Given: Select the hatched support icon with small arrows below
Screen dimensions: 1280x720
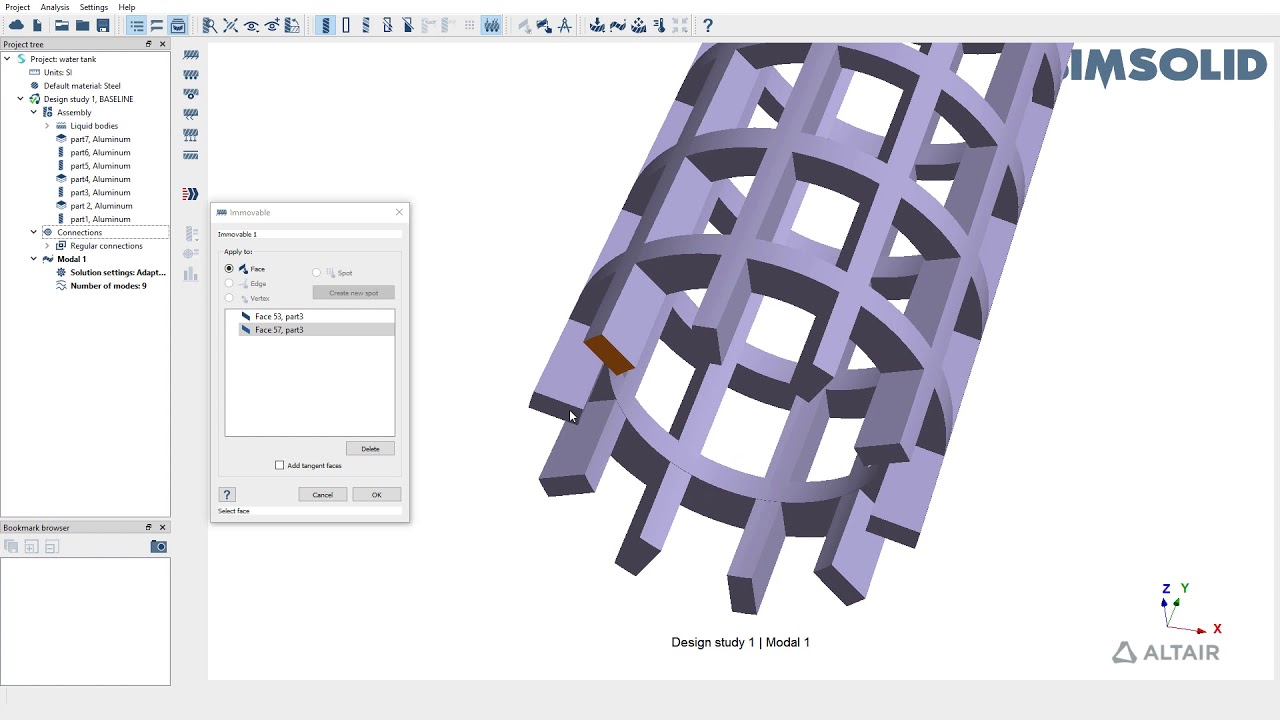Looking at the screenshot, I should (191, 114).
